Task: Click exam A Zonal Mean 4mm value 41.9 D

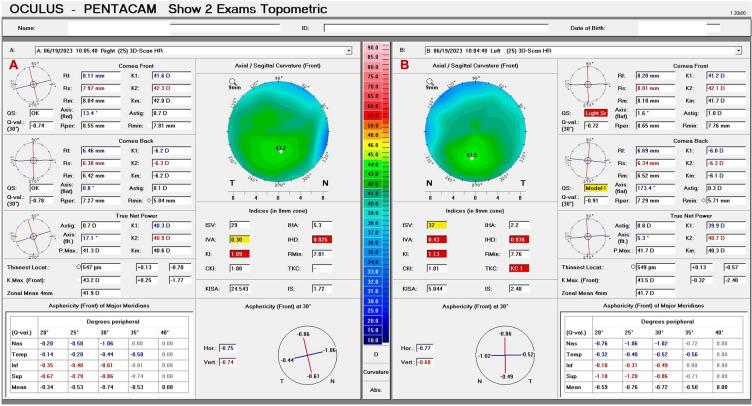Action: tap(101, 292)
